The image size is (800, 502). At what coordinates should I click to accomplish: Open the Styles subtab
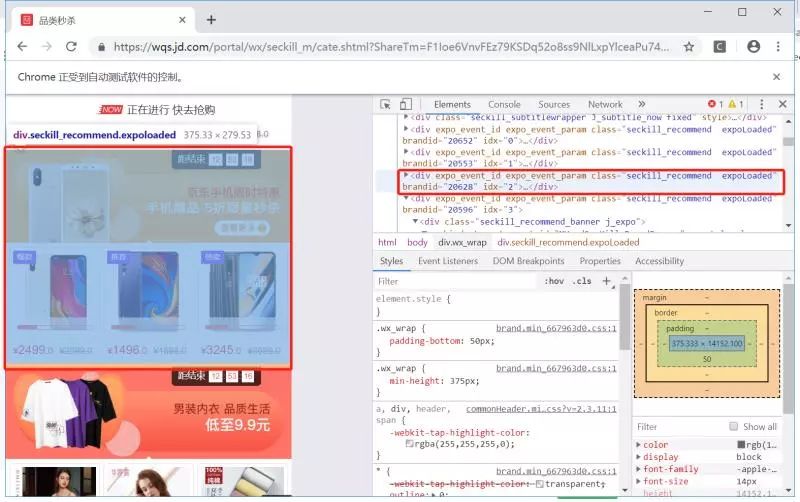(x=391, y=261)
